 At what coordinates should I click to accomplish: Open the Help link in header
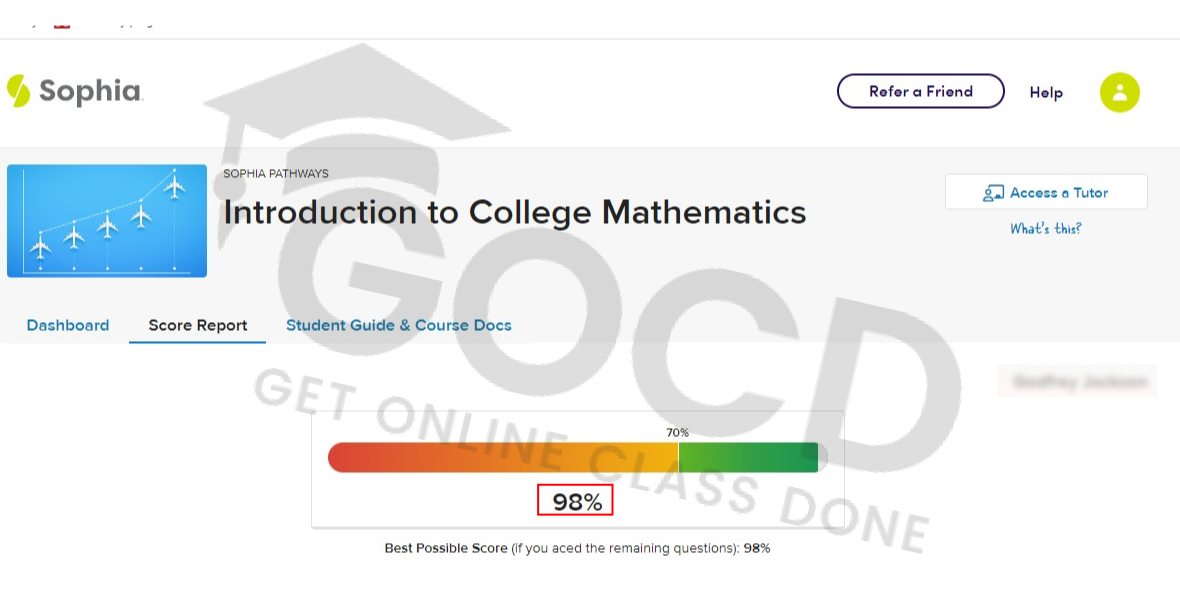[1046, 92]
